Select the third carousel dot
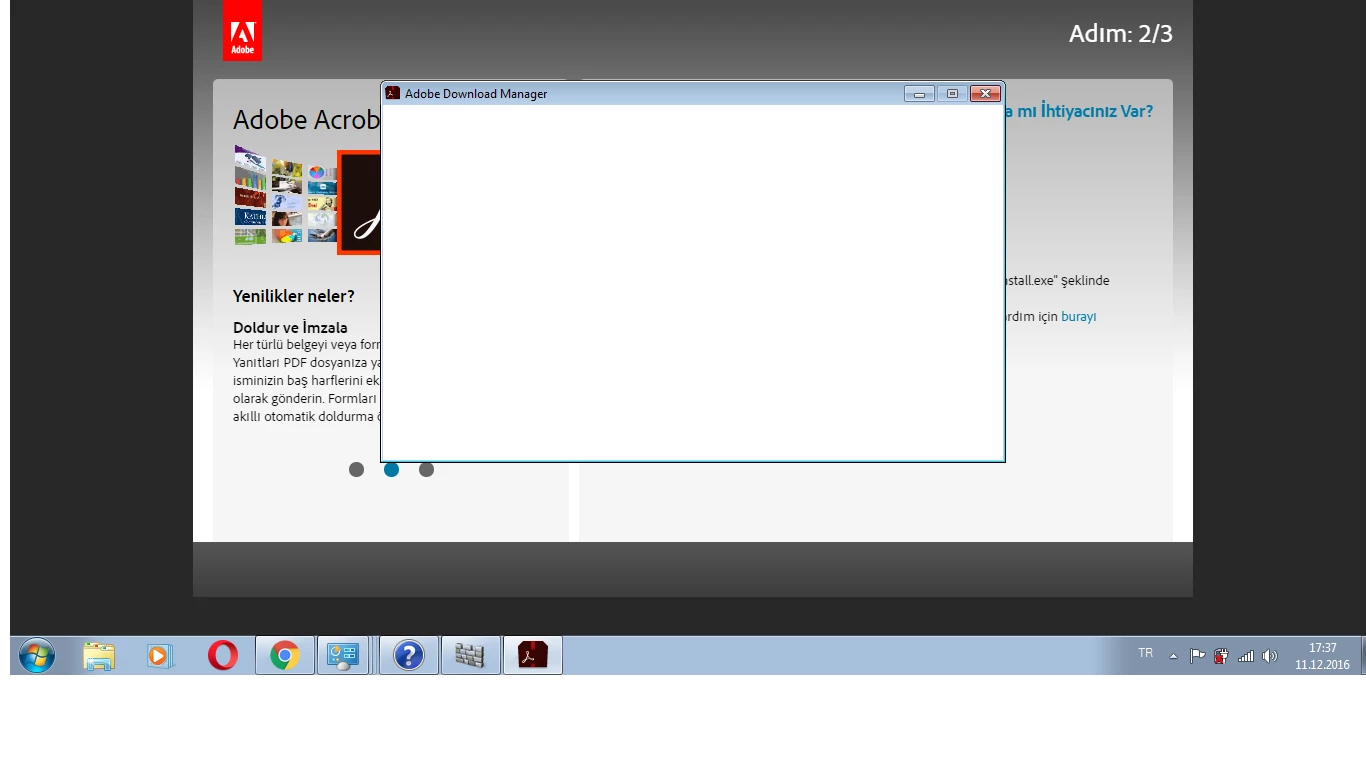 [426, 469]
